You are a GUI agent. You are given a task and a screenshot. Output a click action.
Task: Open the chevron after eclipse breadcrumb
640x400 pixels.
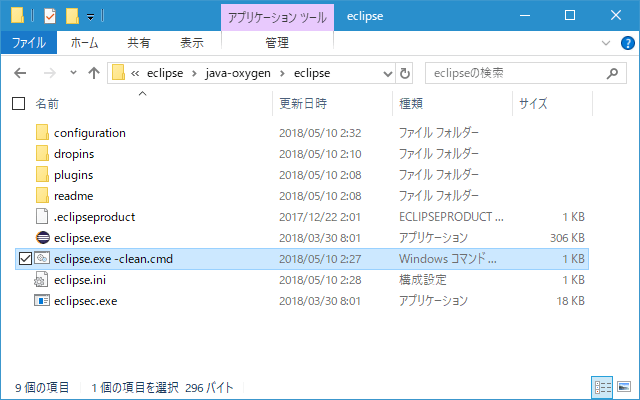coord(194,73)
